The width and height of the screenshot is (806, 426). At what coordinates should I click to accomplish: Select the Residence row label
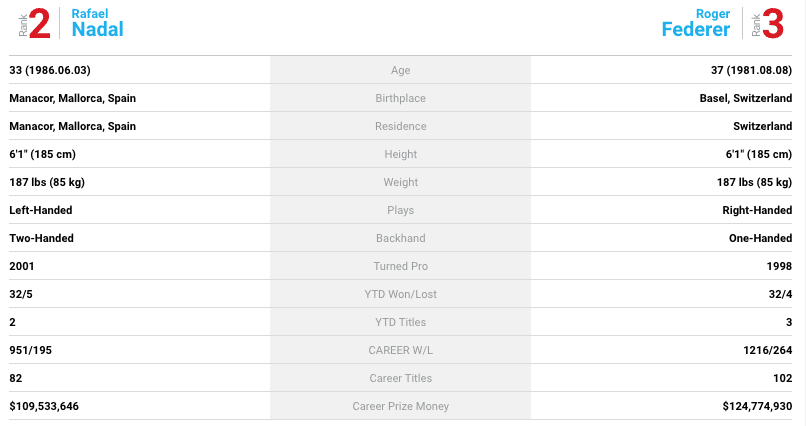pos(400,126)
